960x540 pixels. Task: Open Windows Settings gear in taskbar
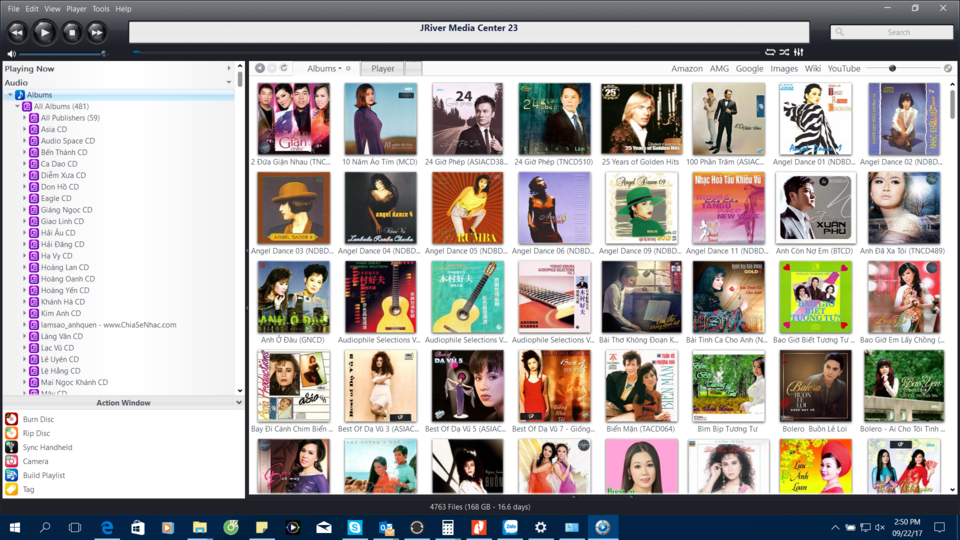[x=541, y=527]
